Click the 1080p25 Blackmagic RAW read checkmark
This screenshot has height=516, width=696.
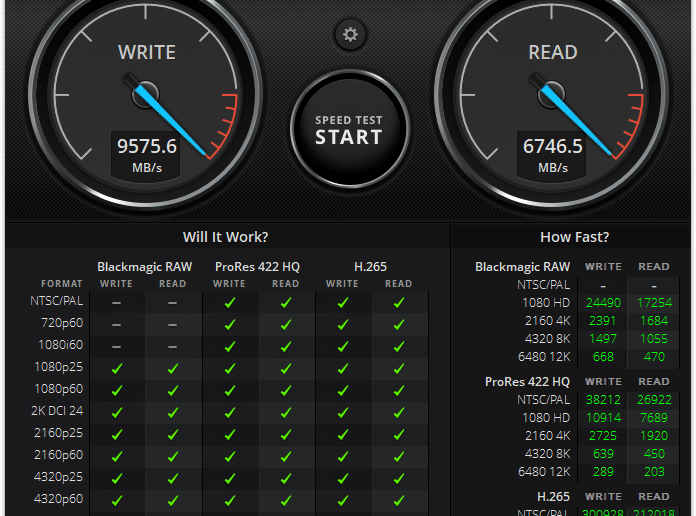click(173, 369)
